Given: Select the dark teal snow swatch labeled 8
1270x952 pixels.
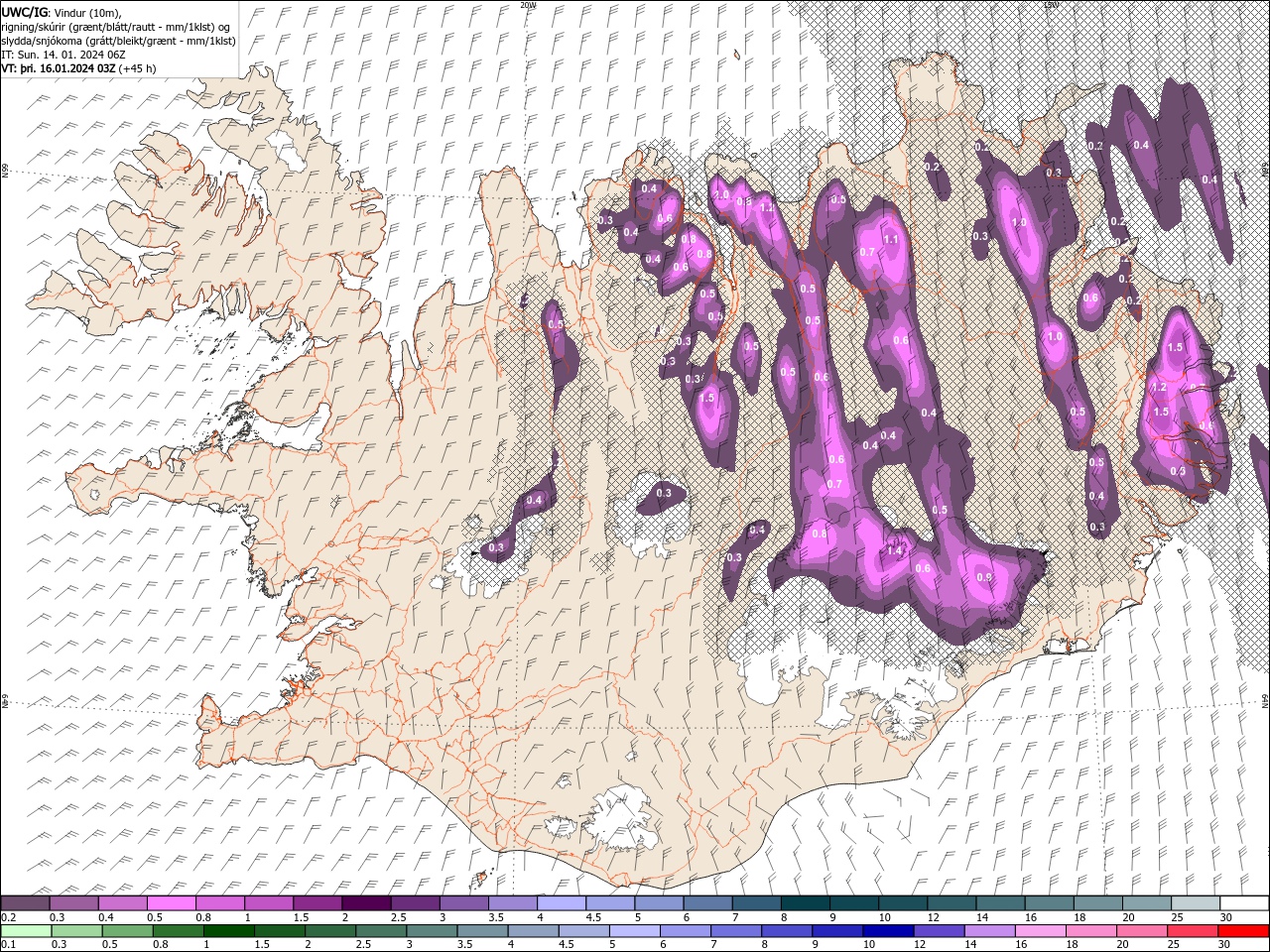Looking at the screenshot, I should tap(805, 903).
